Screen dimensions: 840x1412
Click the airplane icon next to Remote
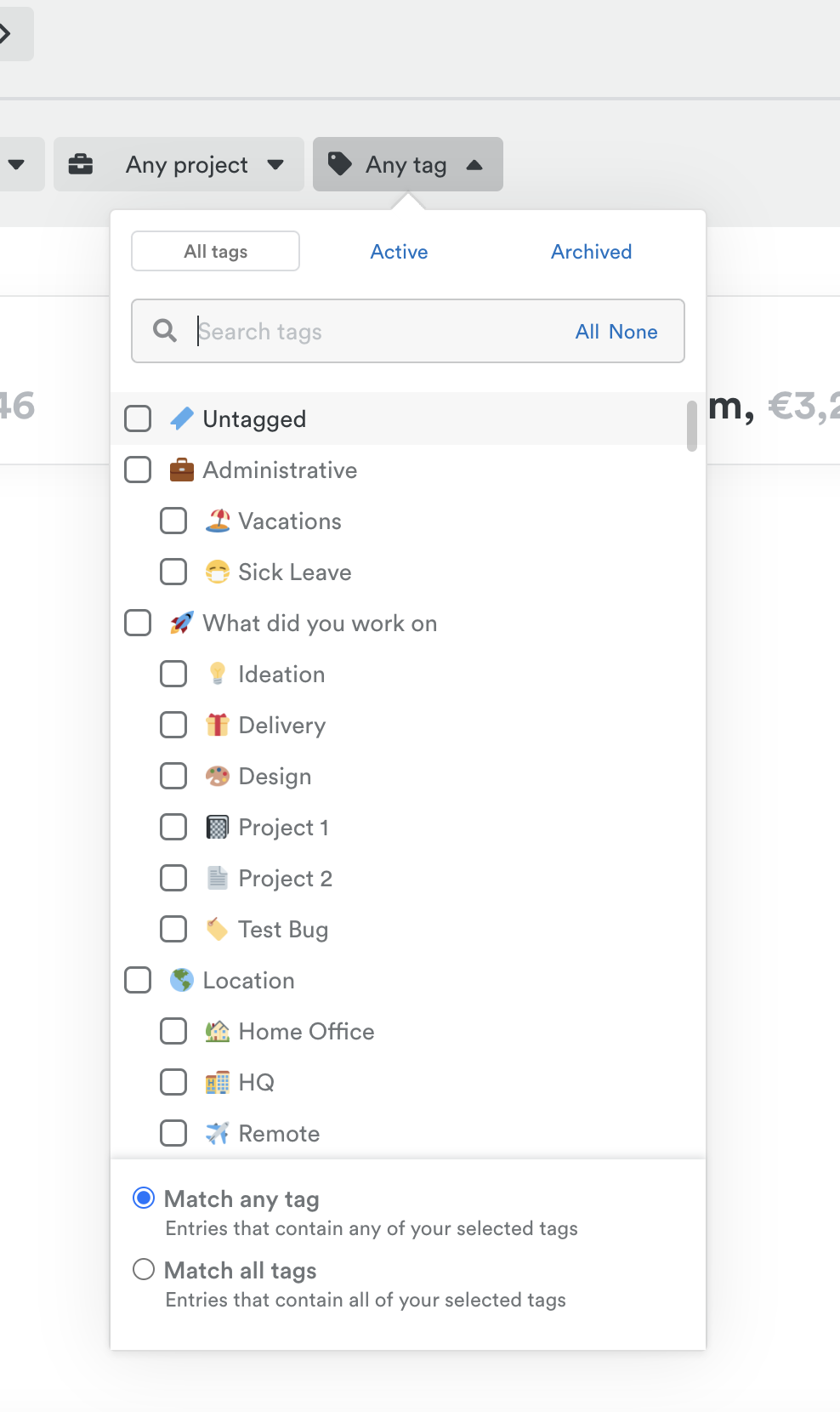tap(216, 1133)
